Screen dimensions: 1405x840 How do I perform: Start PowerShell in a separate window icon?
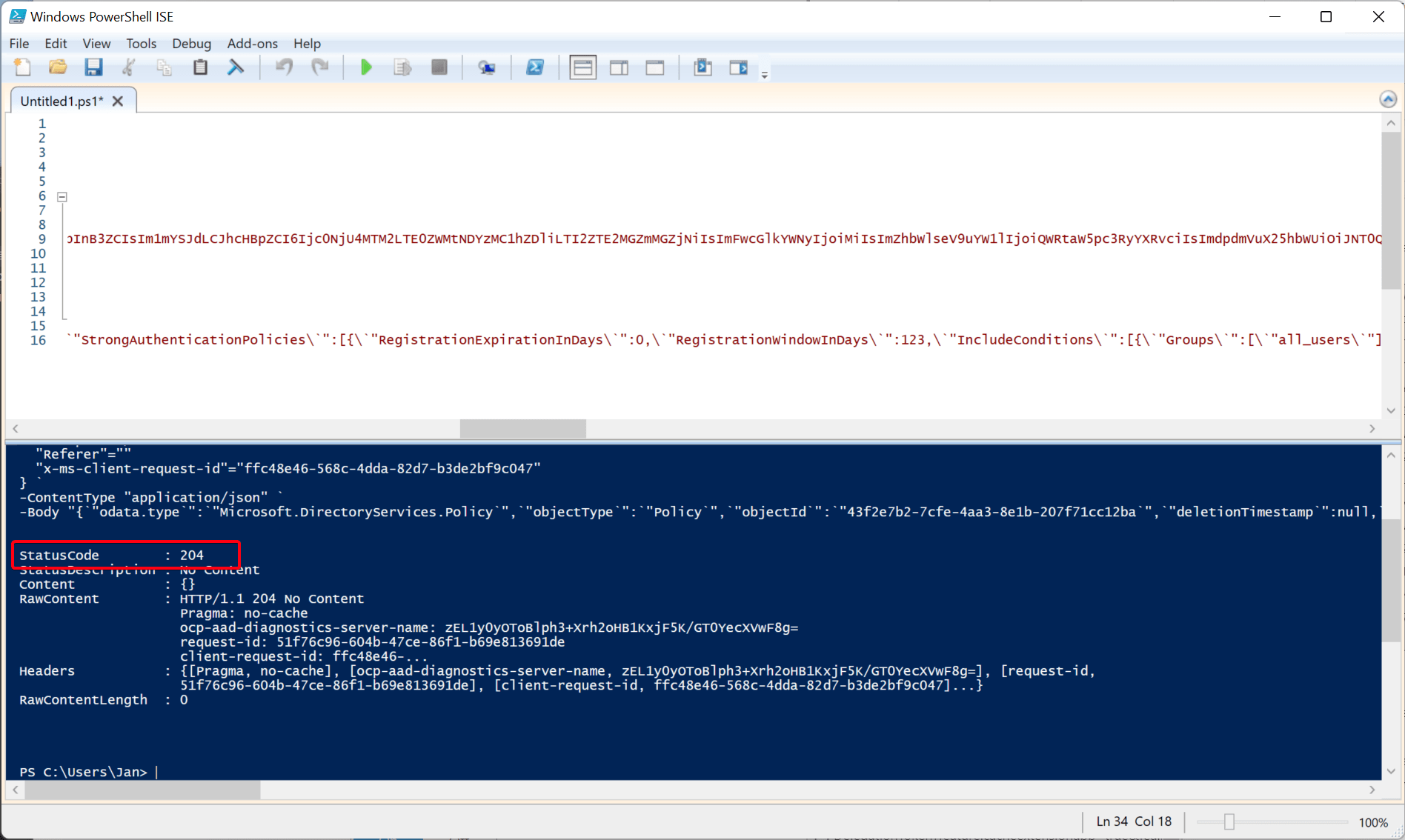point(535,67)
